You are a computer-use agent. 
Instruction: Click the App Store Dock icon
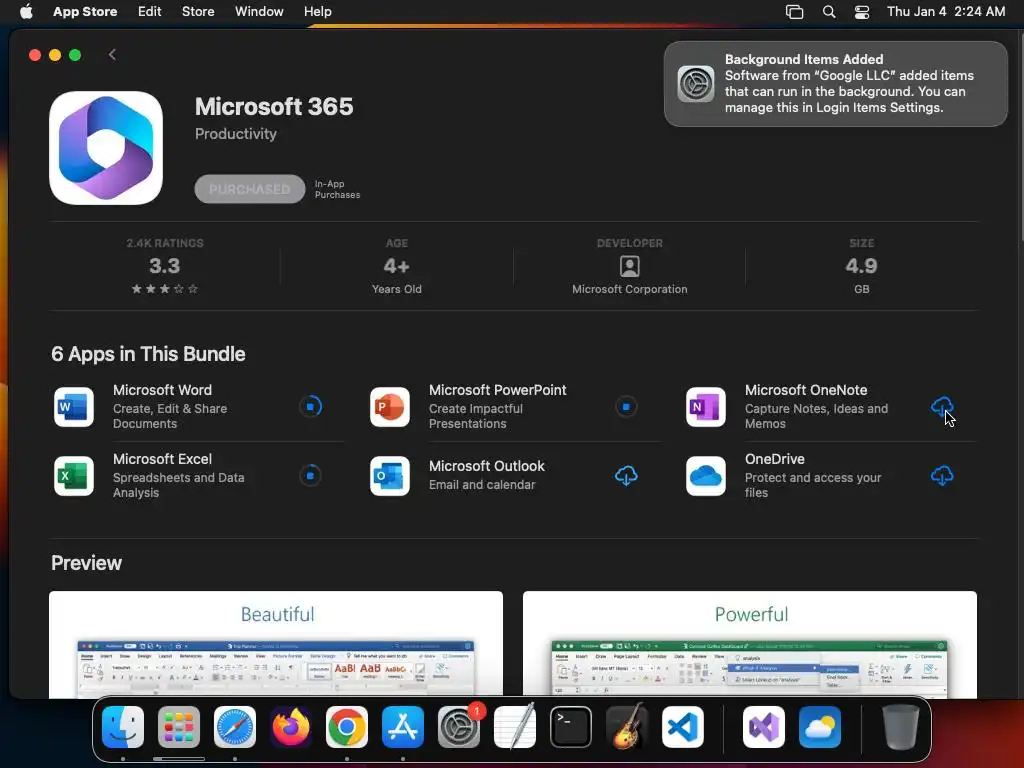pos(403,727)
